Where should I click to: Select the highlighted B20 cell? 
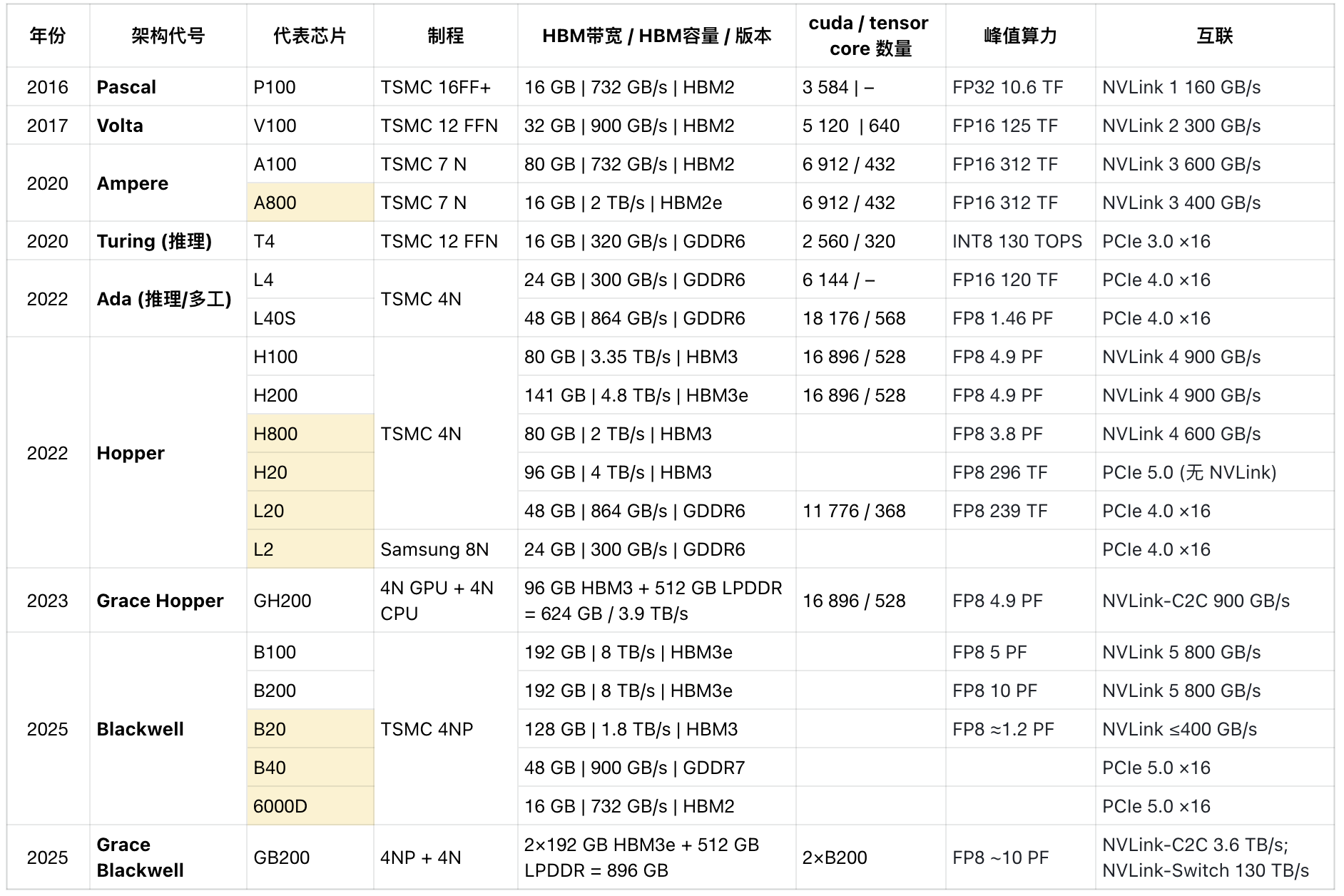[310, 729]
